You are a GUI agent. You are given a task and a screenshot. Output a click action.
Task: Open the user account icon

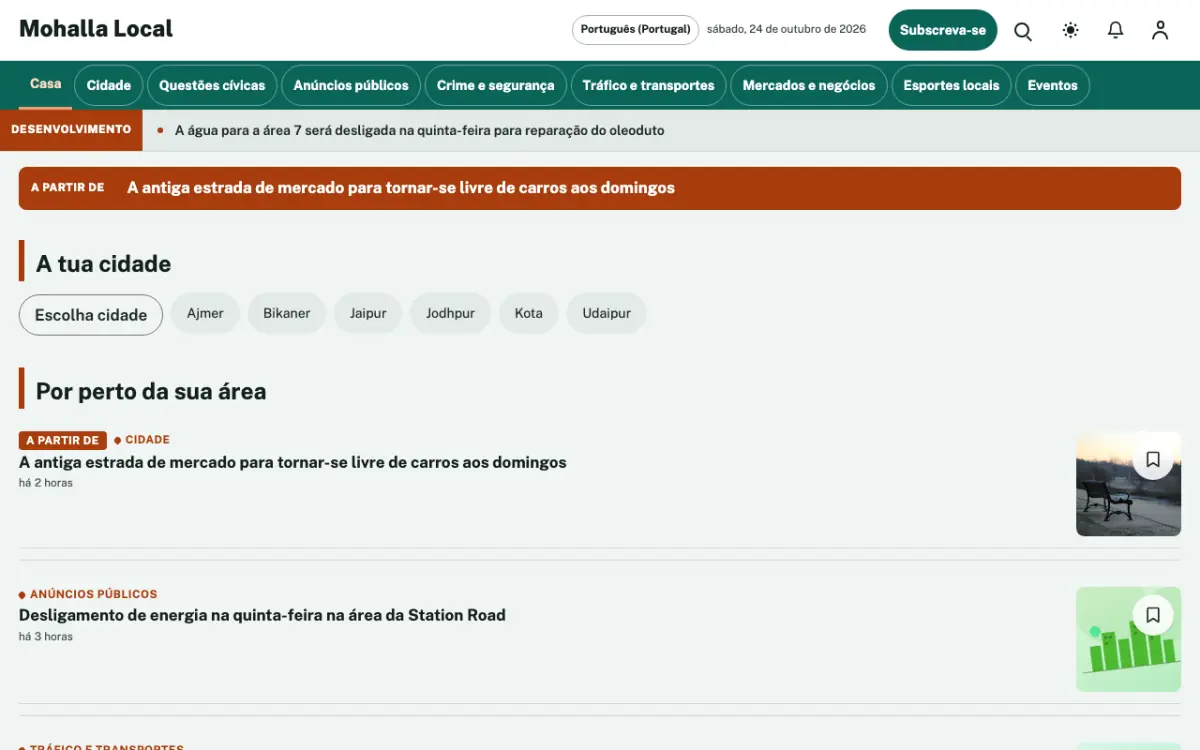pos(1160,30)
